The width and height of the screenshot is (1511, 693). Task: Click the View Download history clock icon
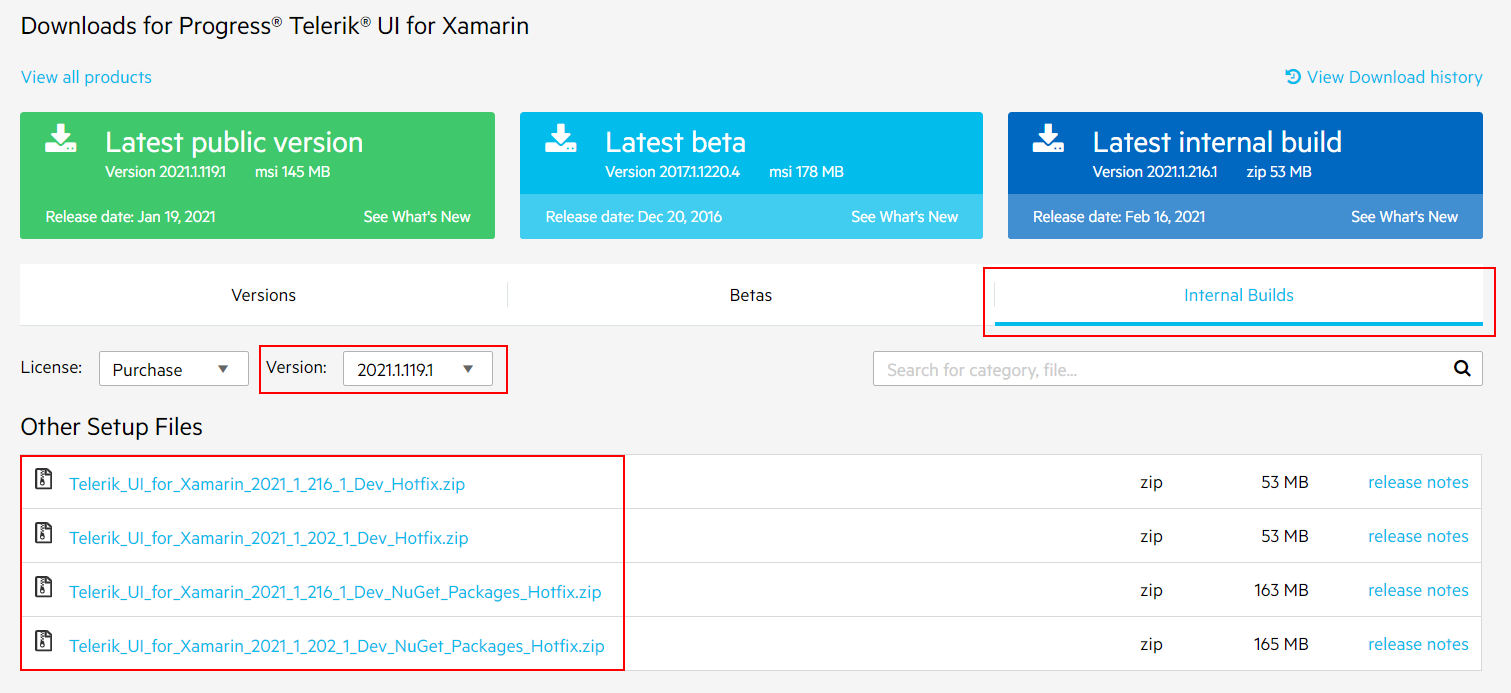1293,77
